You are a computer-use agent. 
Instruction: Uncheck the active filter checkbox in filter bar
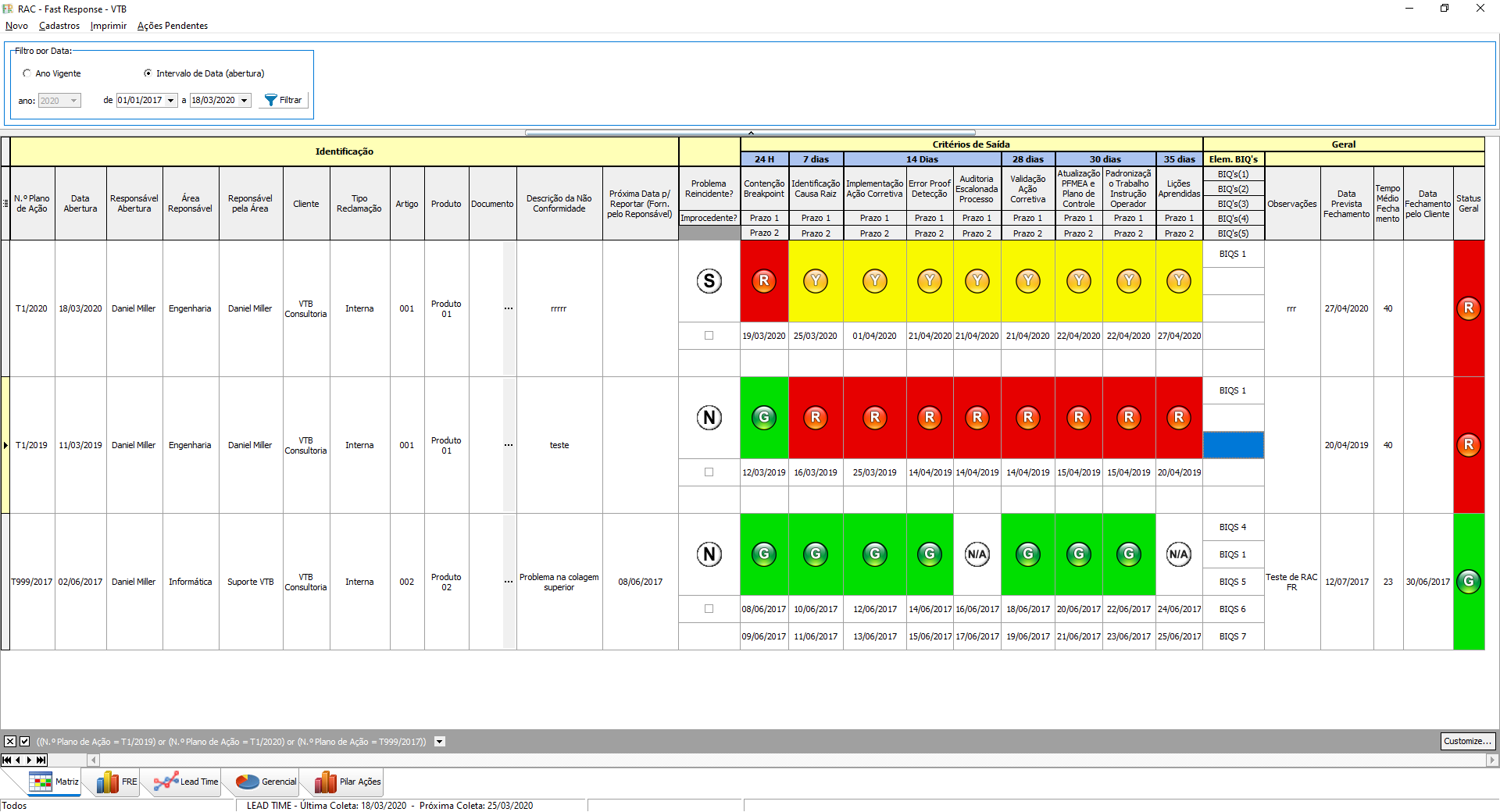coord(25,742)
